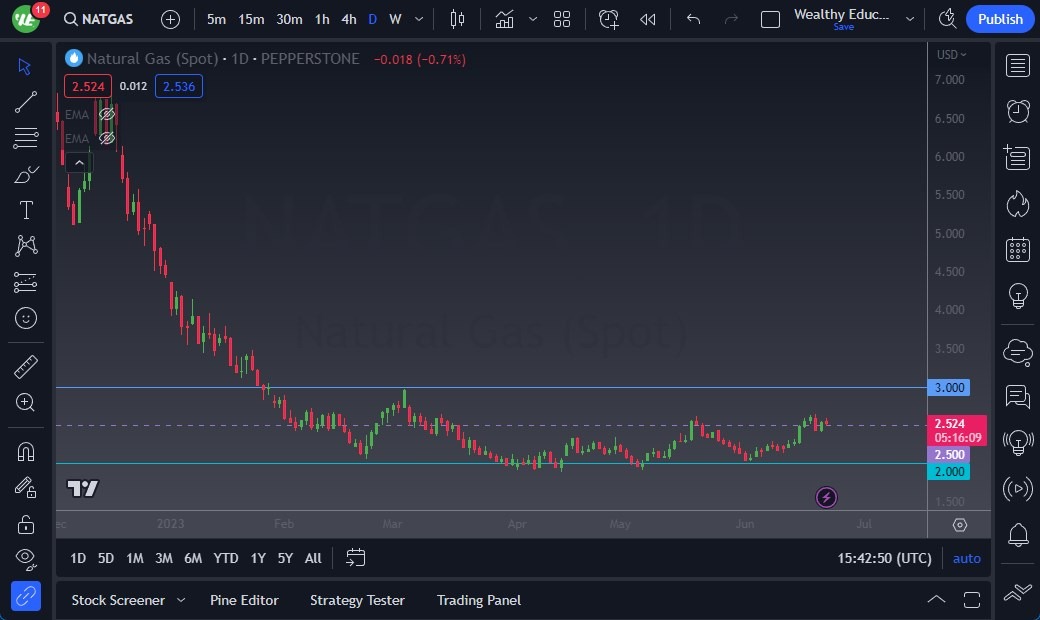This screenshot has width=1040, height=620.
Task: Open the user profile avatar menu
Action: tap(26, 19)
